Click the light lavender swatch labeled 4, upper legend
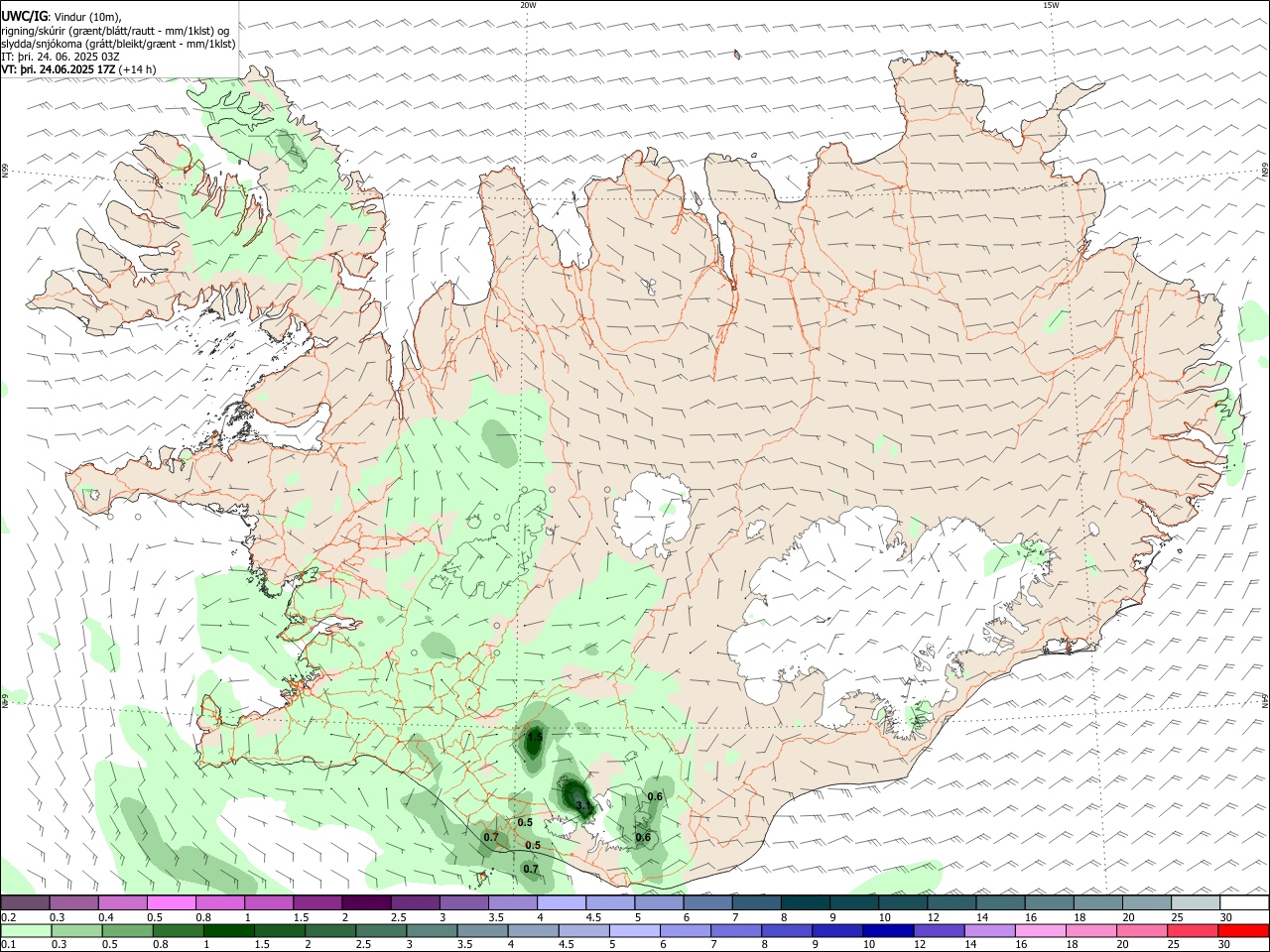Image resolution: width=1270 pixels, height=952 pixels. click(561, 903)
